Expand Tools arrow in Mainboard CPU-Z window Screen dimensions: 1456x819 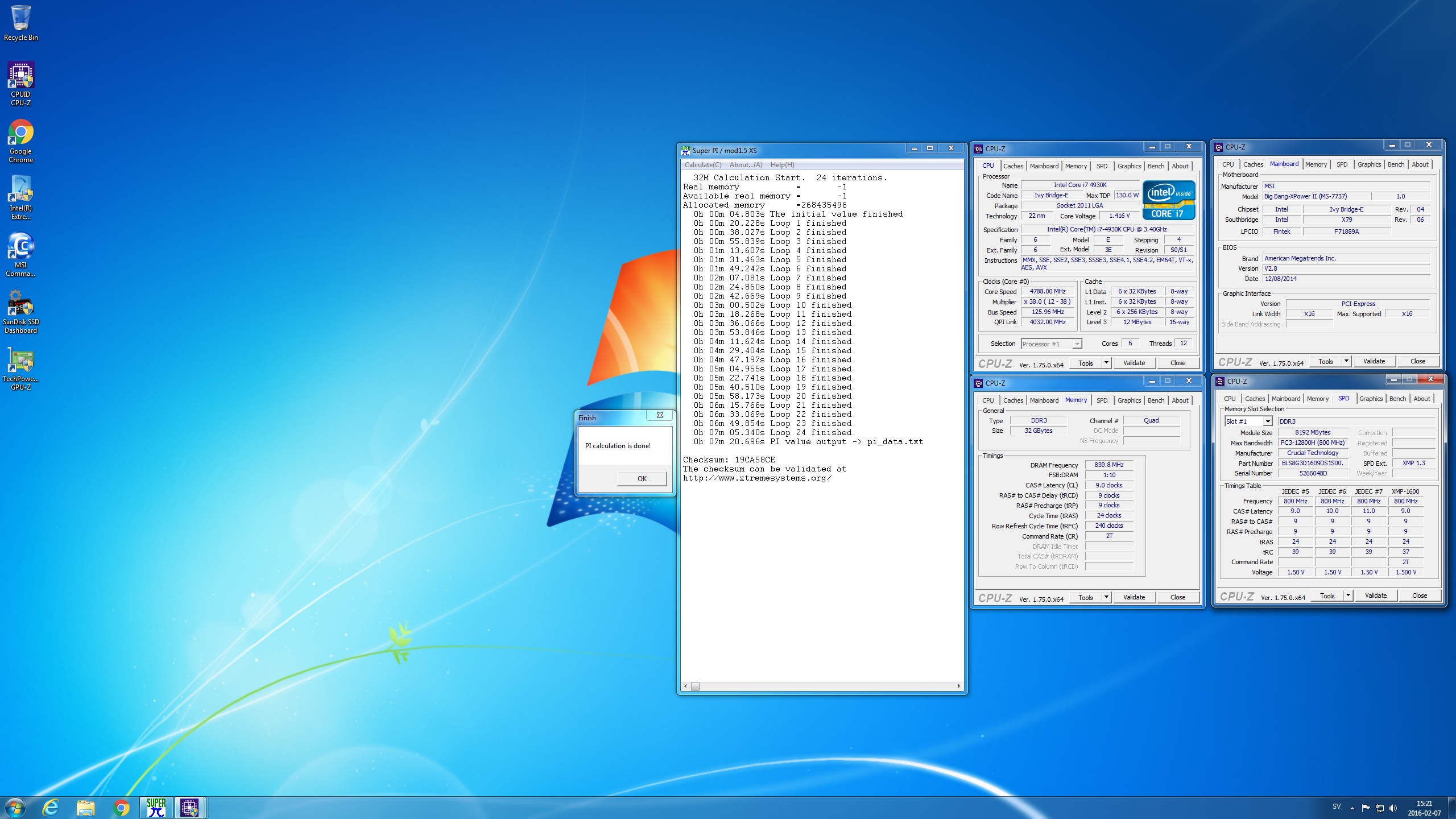1346,361
